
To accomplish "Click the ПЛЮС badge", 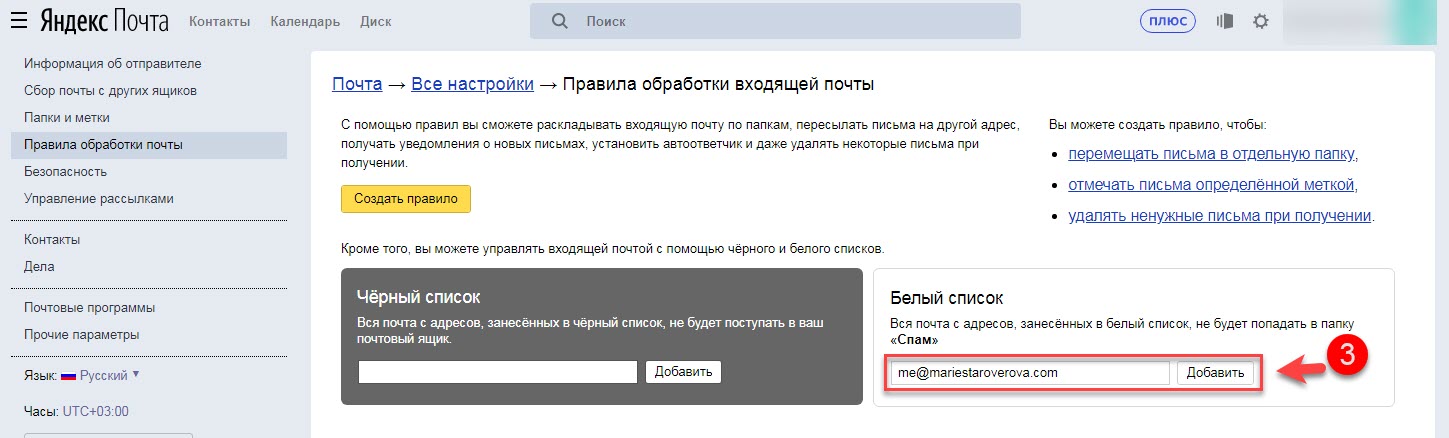I will (1168, 21).
